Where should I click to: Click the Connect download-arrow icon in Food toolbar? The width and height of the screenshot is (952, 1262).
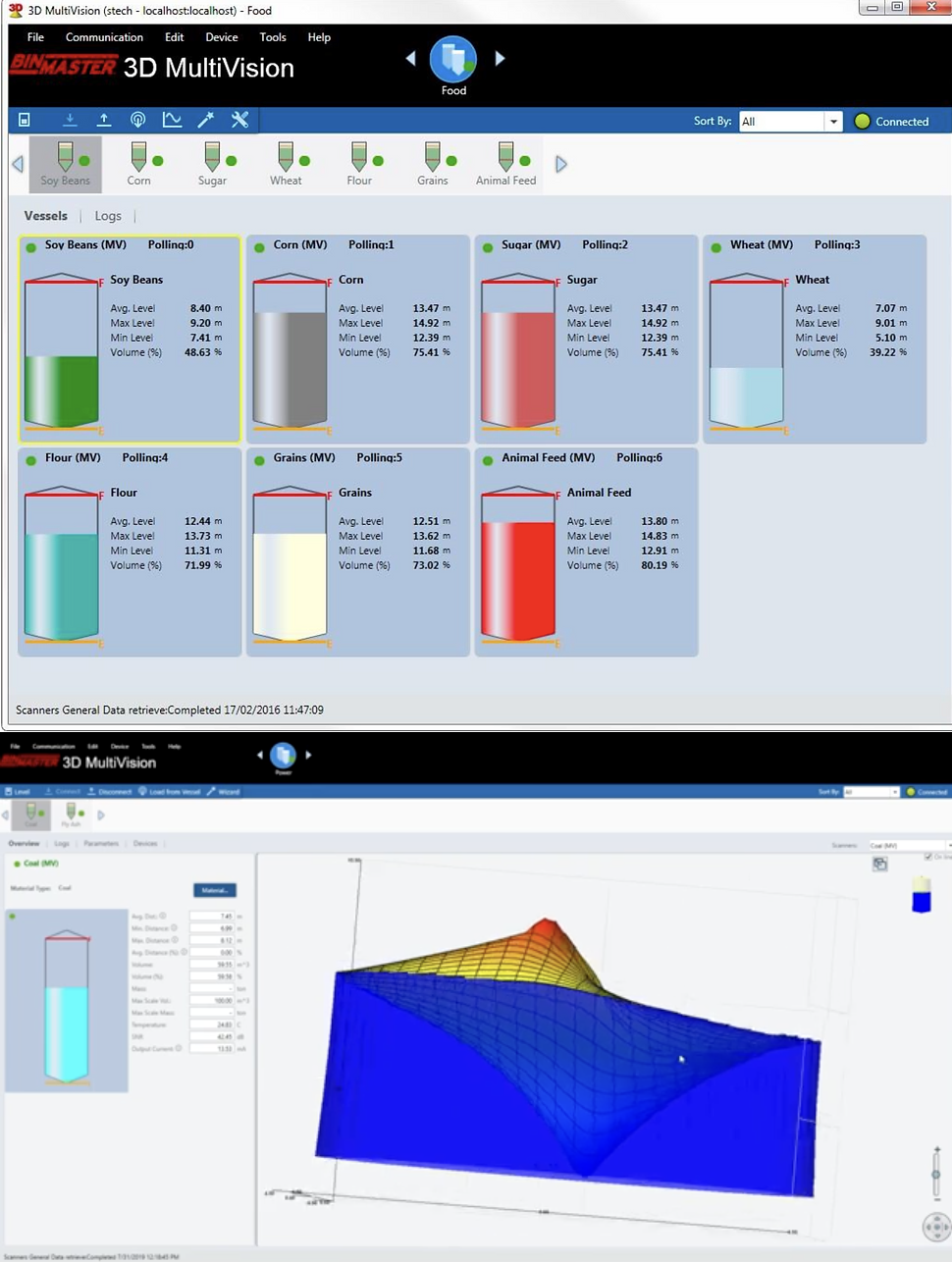(x=70, y=120)
